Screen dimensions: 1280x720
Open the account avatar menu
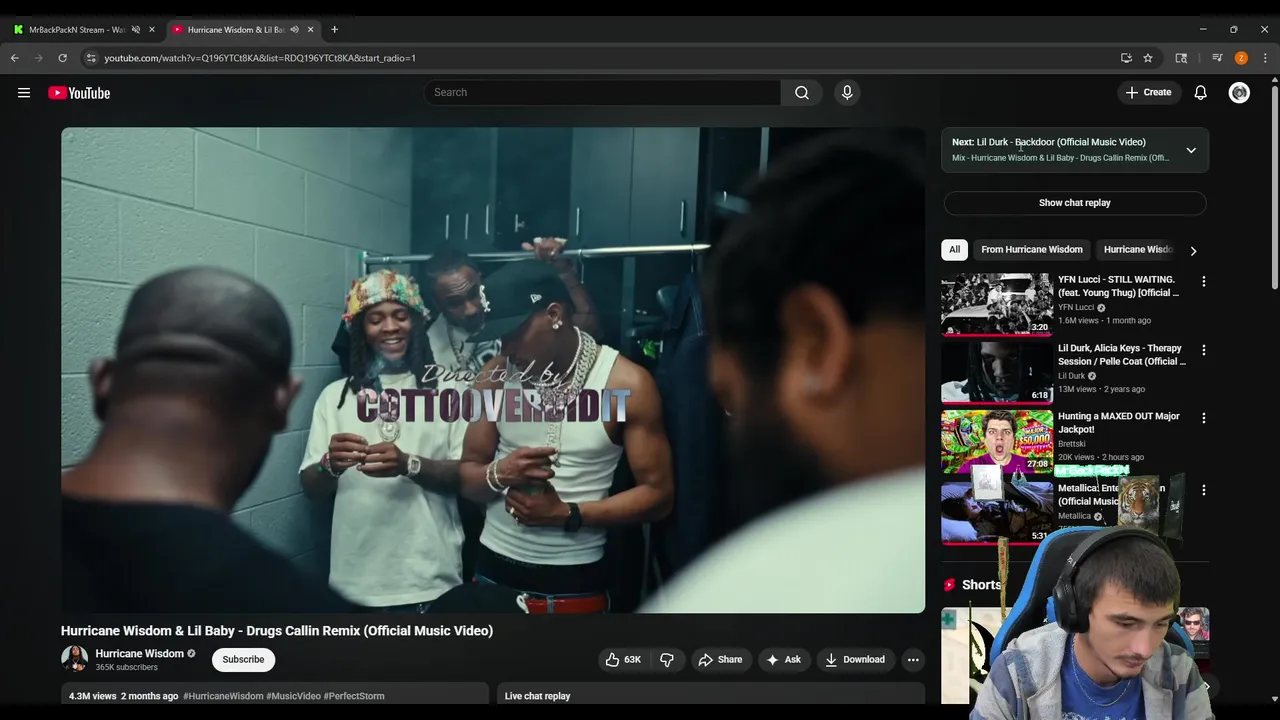point(1240,93)
